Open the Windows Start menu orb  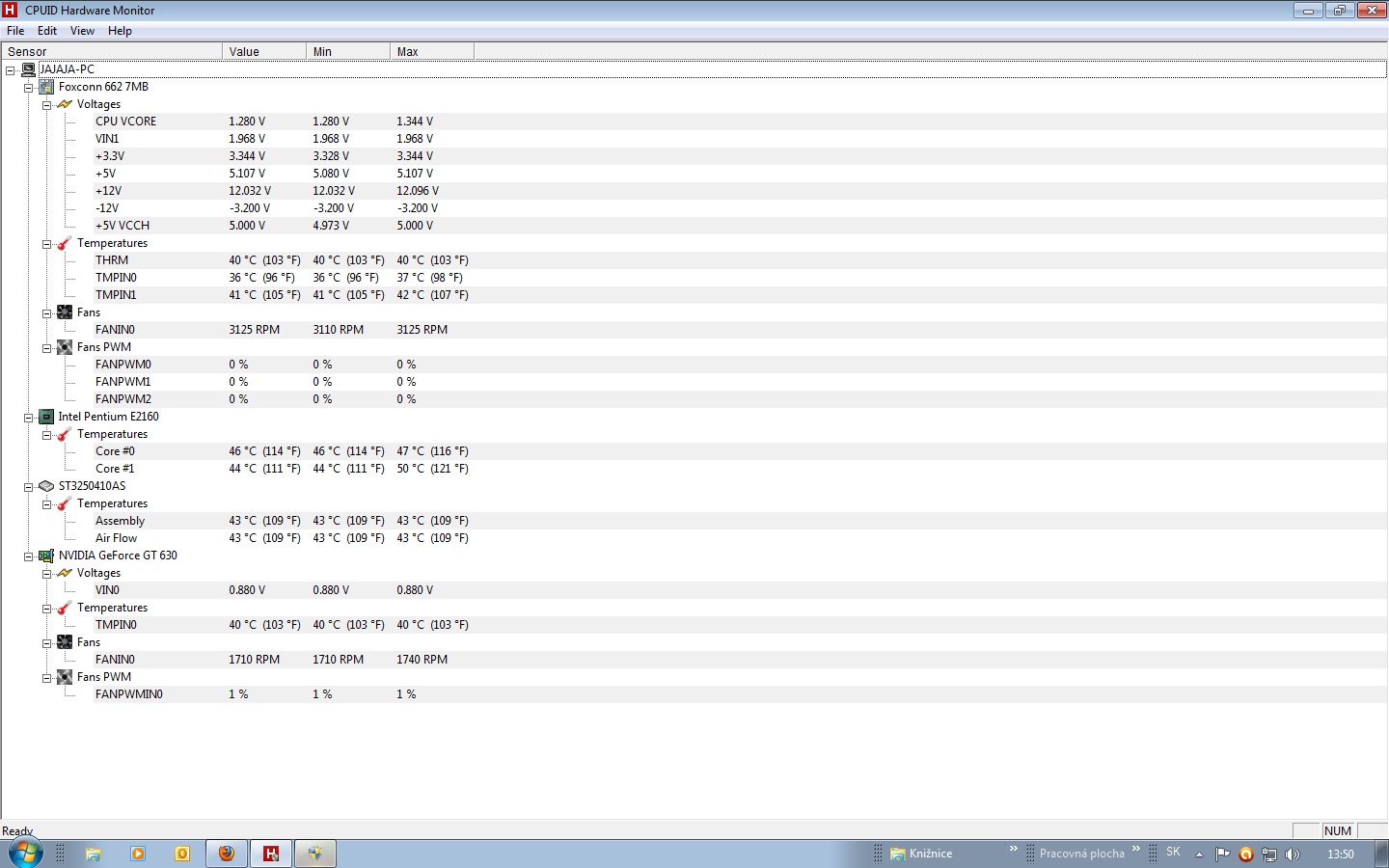tap(26, 854)
